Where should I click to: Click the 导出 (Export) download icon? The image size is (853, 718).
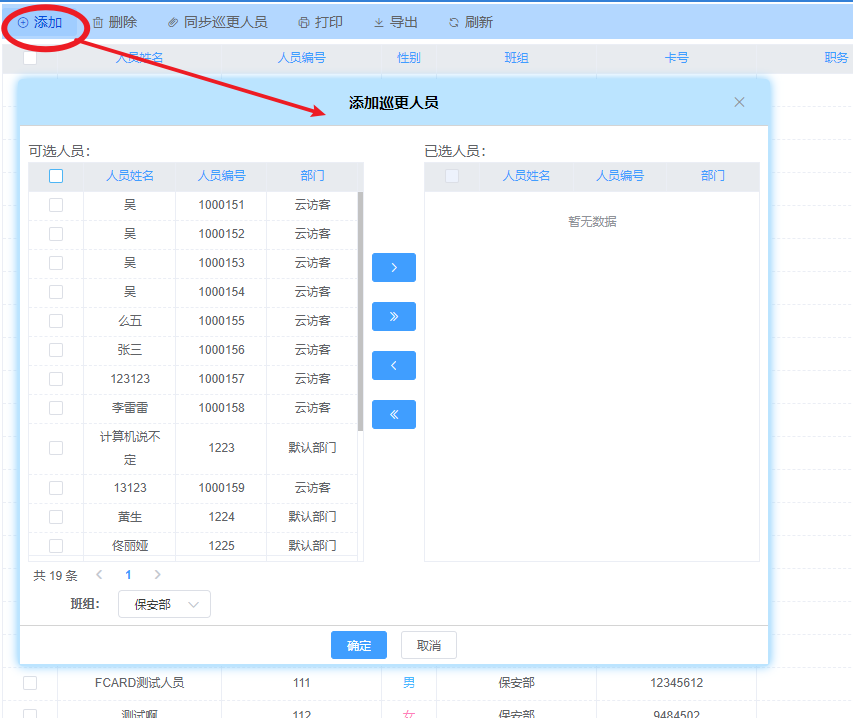[379, 22]
